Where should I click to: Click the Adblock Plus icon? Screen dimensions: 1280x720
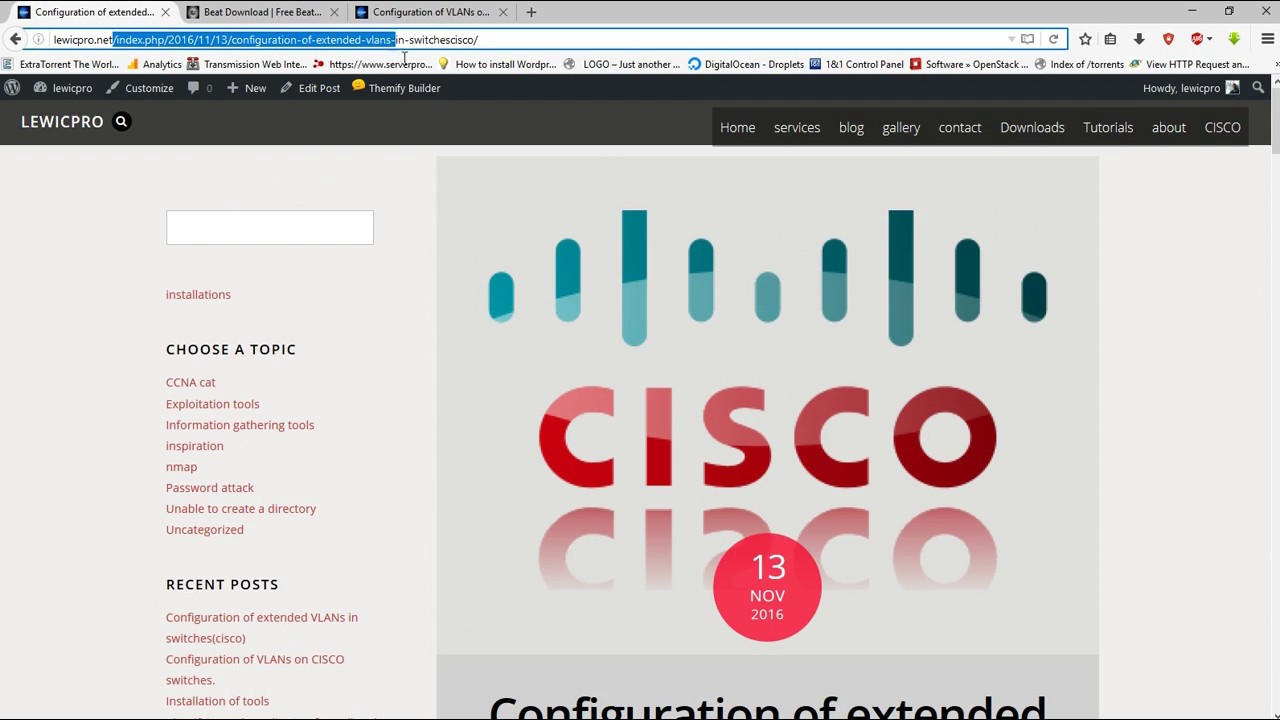click(x=1197, y=39)
